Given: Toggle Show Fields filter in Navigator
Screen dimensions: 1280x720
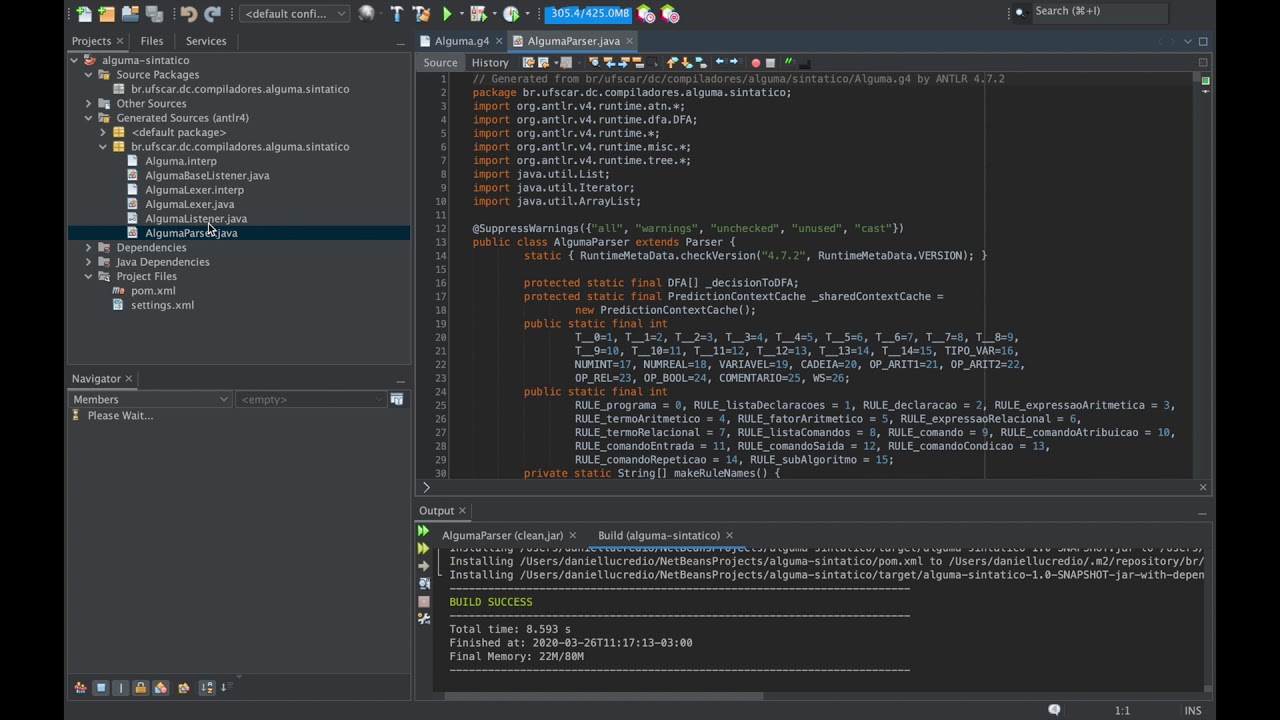Looking at the screenshot, I should pyautogui.click(x=101, y=688).
